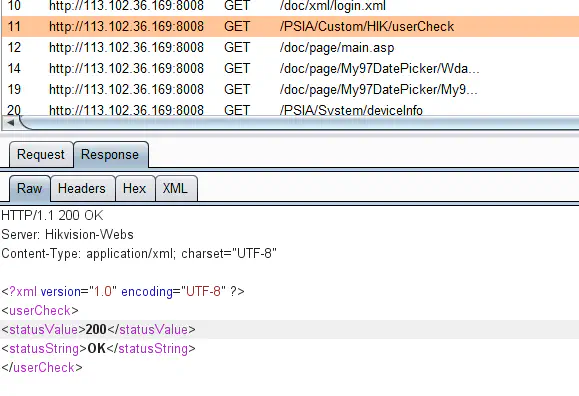Select history row 14 My97DatePicker/Wda...
The width and height of the screenshot is (579, 396).
pyautogui.click(x=290, y=68)
